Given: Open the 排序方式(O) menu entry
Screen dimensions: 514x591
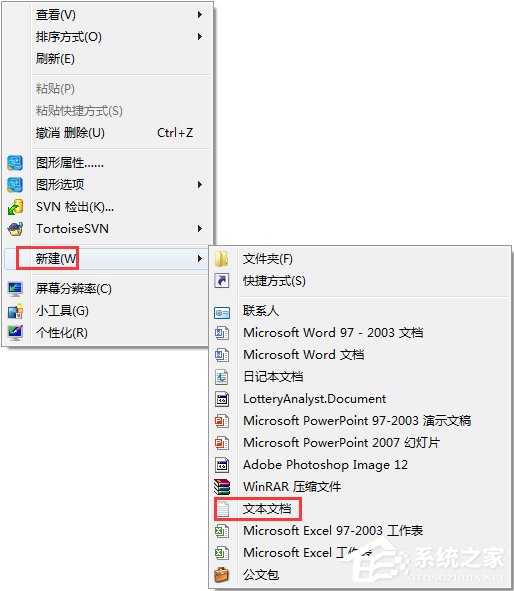Looking at the screenshot, I should [107, 37].
